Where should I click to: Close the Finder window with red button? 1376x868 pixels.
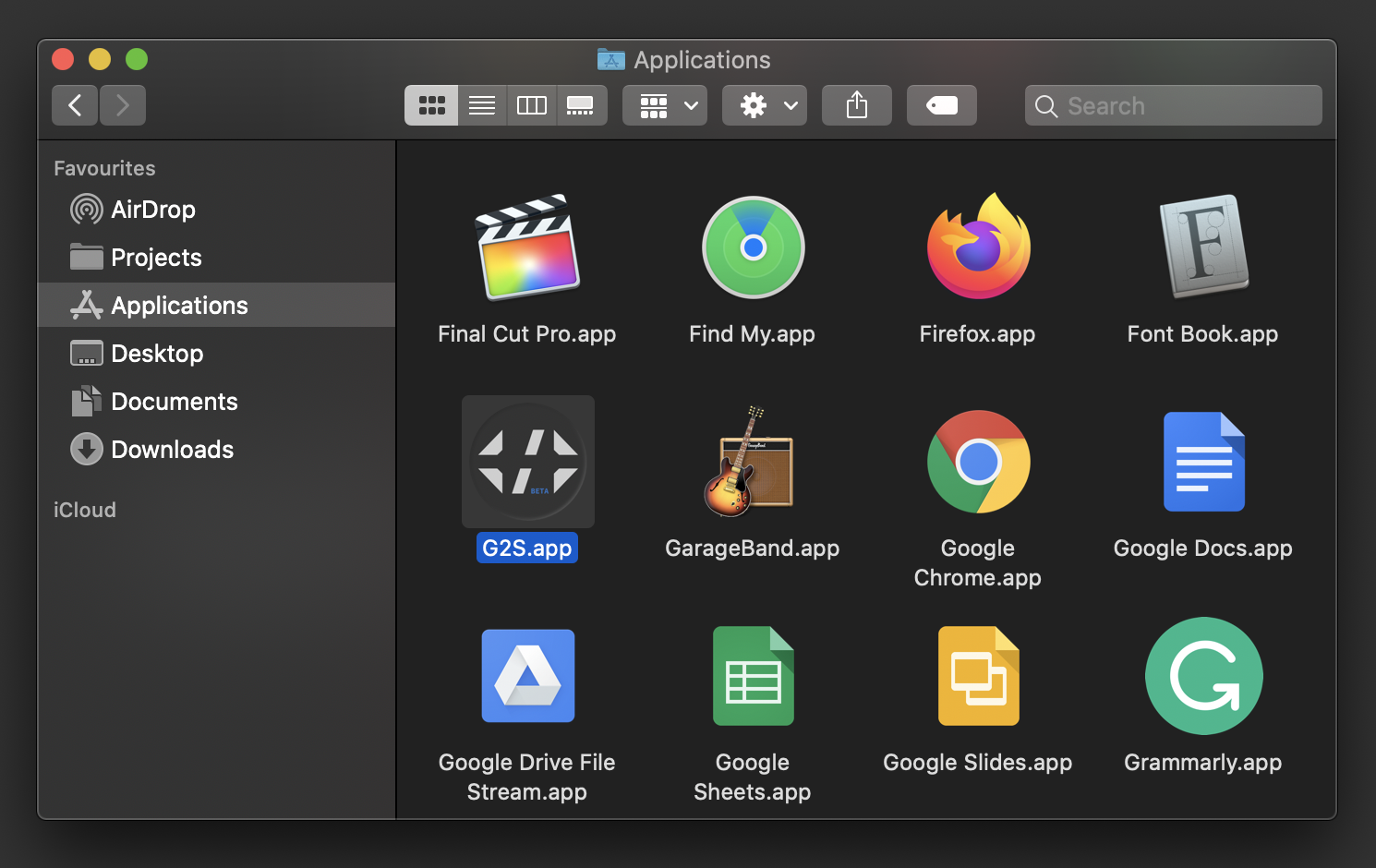click(x=63, y=59)
